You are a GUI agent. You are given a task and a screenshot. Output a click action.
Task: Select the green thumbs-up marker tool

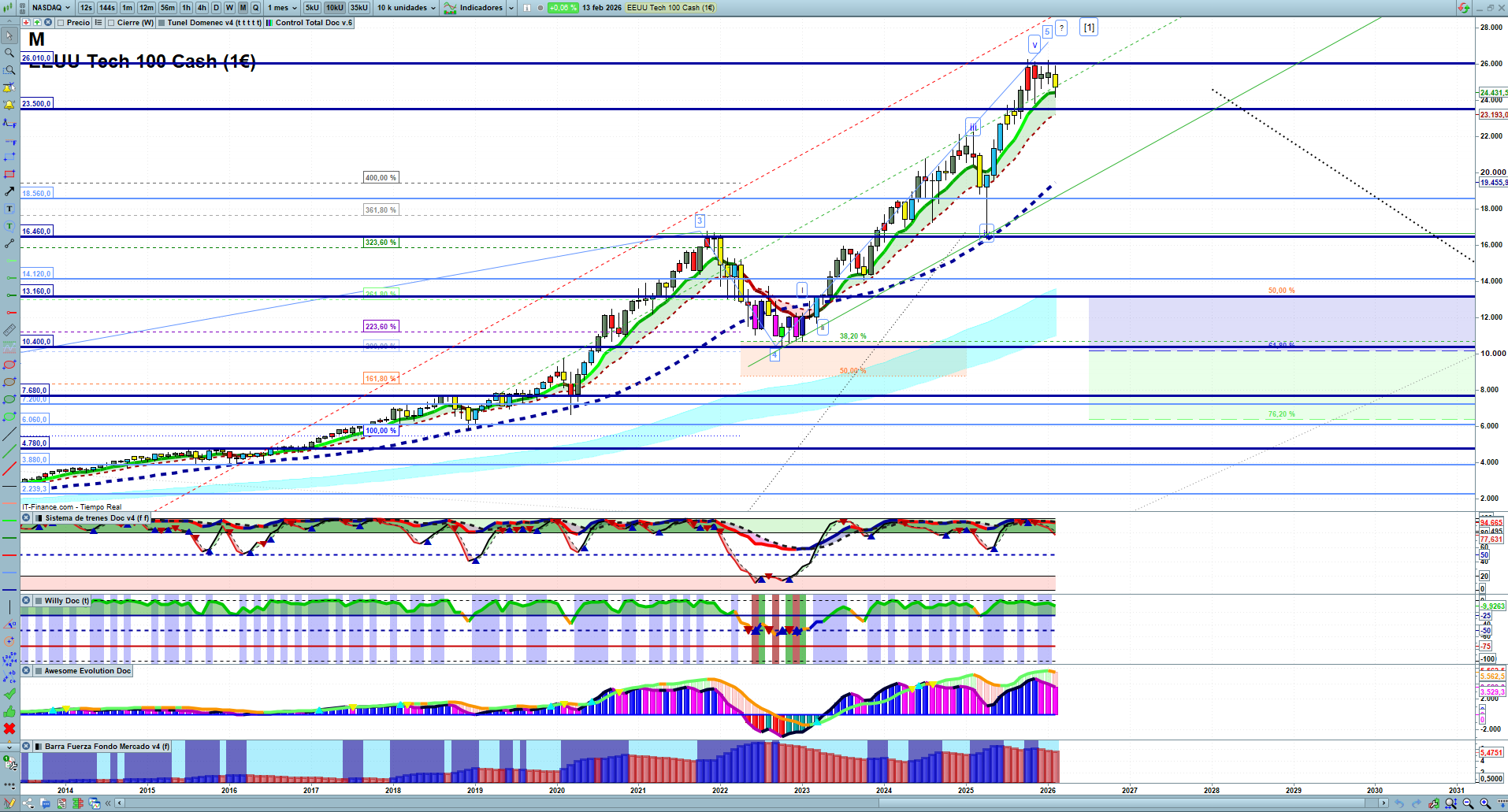point(9,711)
